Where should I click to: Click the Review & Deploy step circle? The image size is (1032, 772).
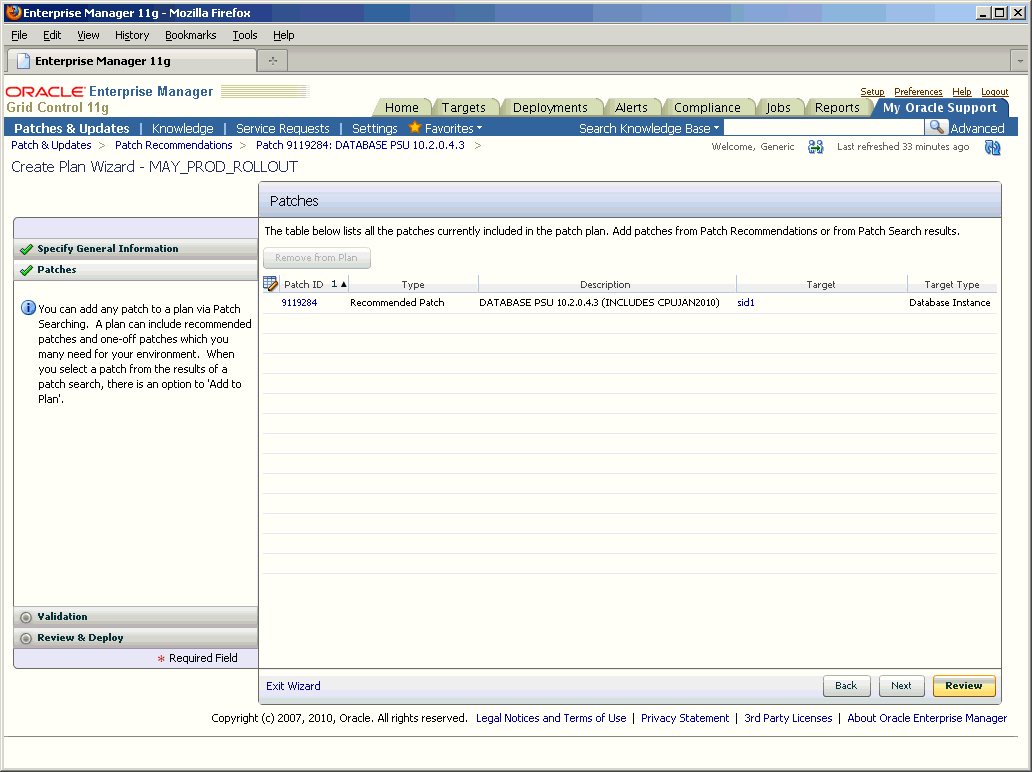[26, 638]
